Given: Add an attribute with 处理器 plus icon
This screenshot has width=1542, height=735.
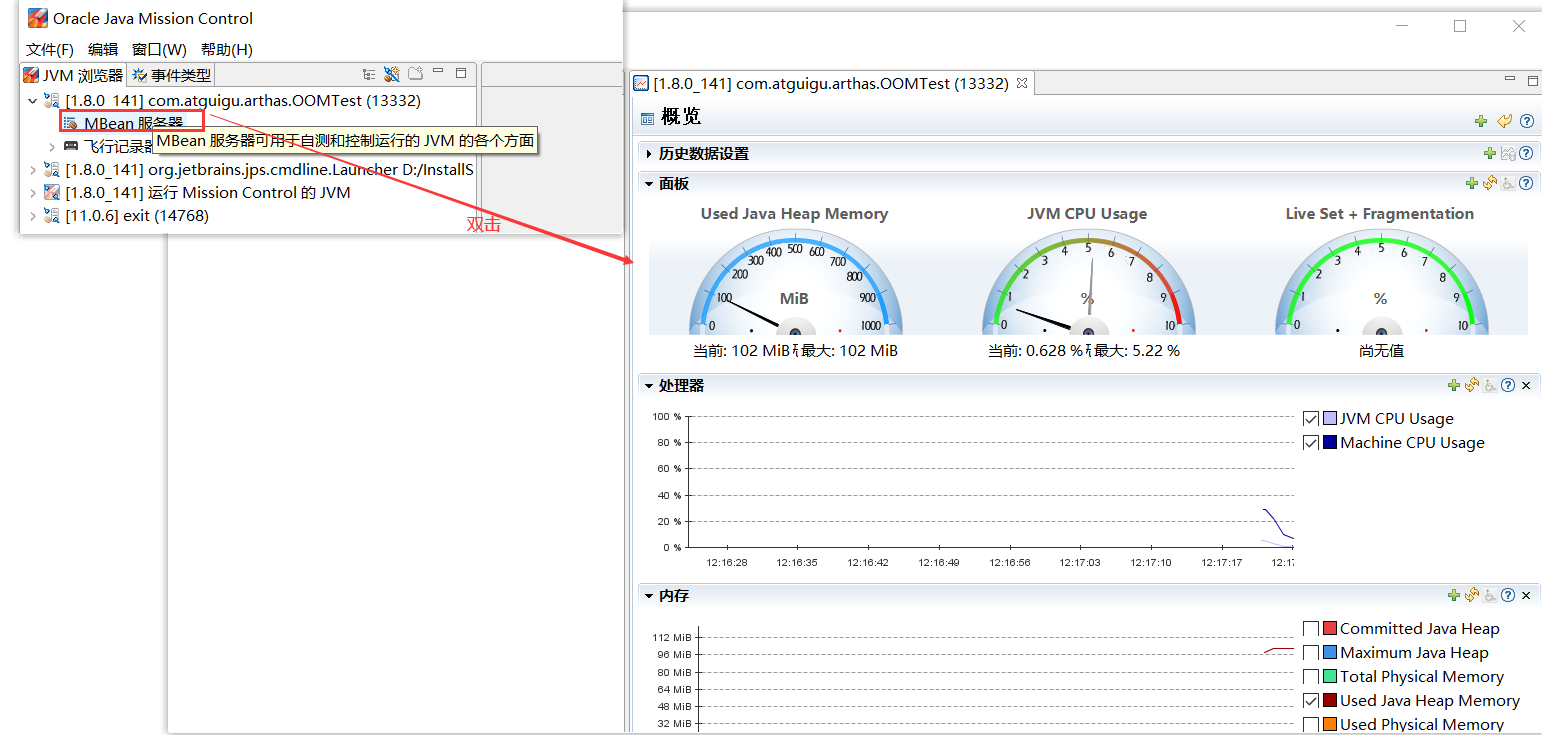Looking at the screenshot, I should 1454,385.
